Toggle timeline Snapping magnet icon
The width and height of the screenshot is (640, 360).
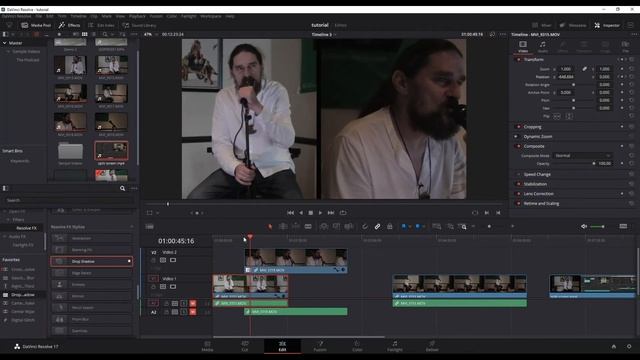tap(365, 227)
